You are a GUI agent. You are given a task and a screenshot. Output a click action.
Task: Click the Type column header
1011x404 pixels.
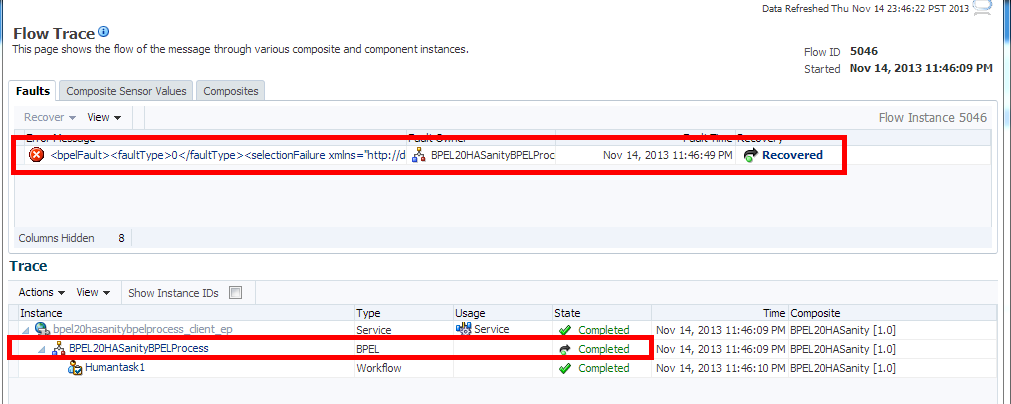pyautogui.click(x=404, y=313)
